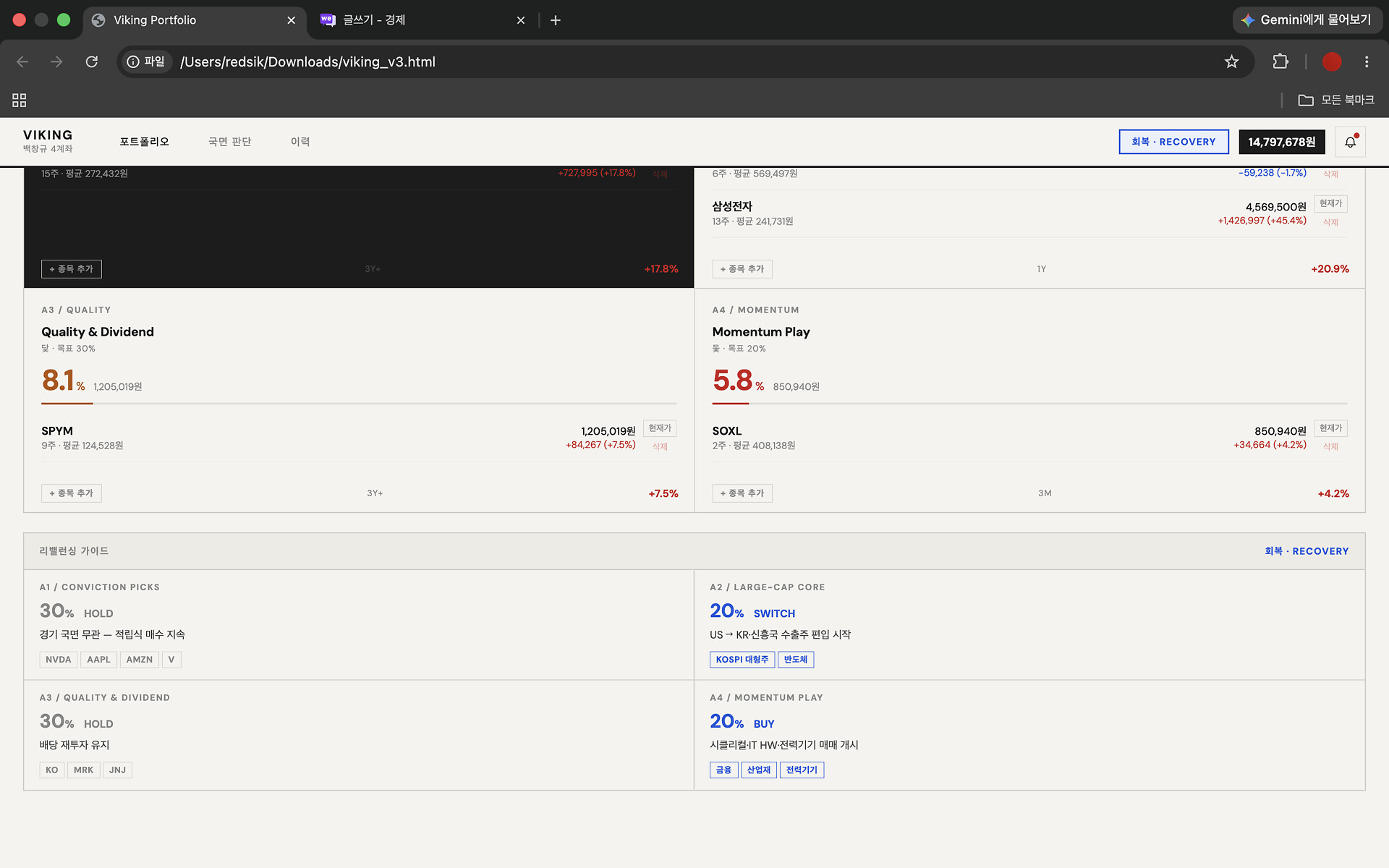Close the 글쓰기 - 경제 tab

click(521, 20)
